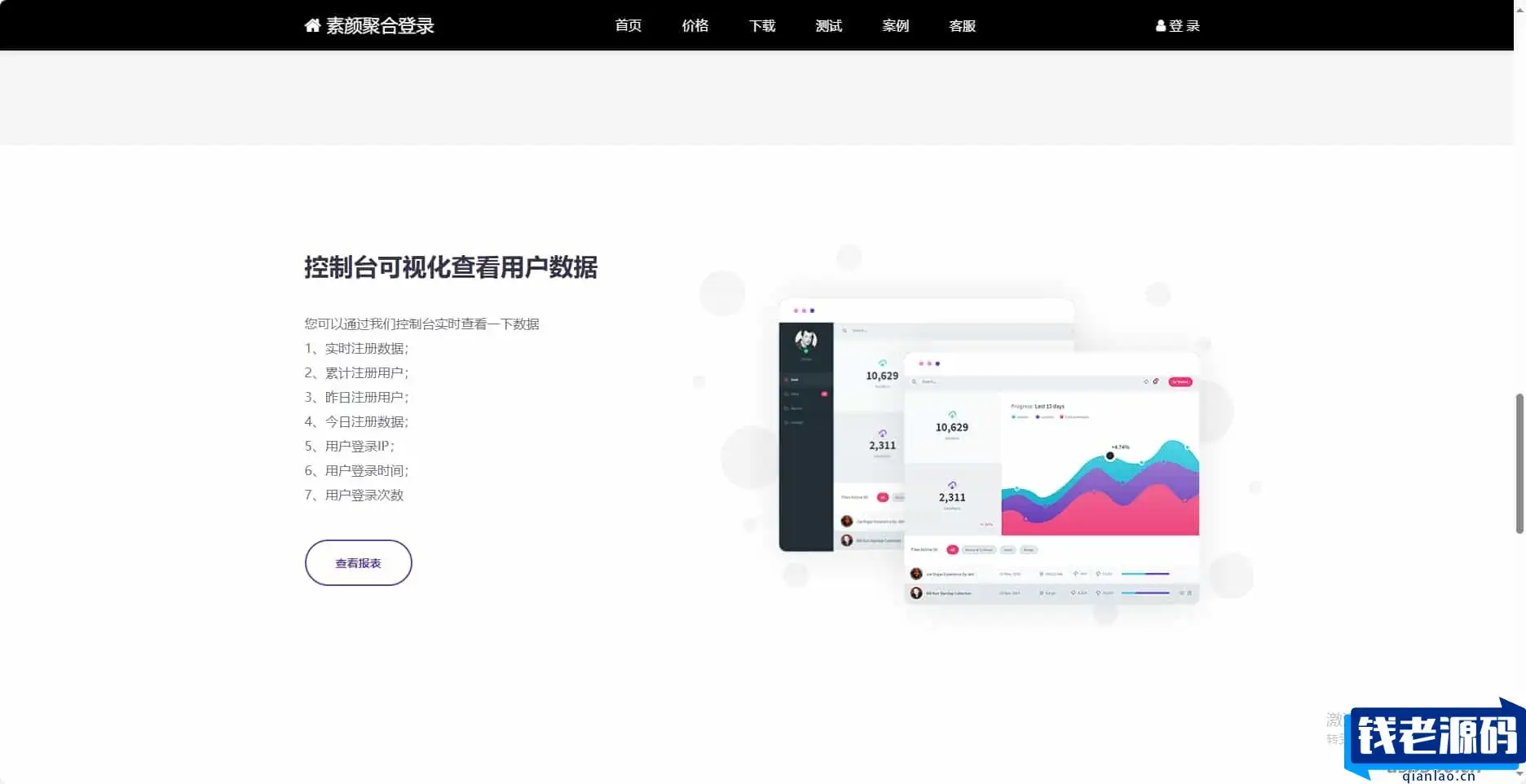Click list item 2、累计注册用户
Viewport: 1526px width, 784px height.
coord(356,372)
